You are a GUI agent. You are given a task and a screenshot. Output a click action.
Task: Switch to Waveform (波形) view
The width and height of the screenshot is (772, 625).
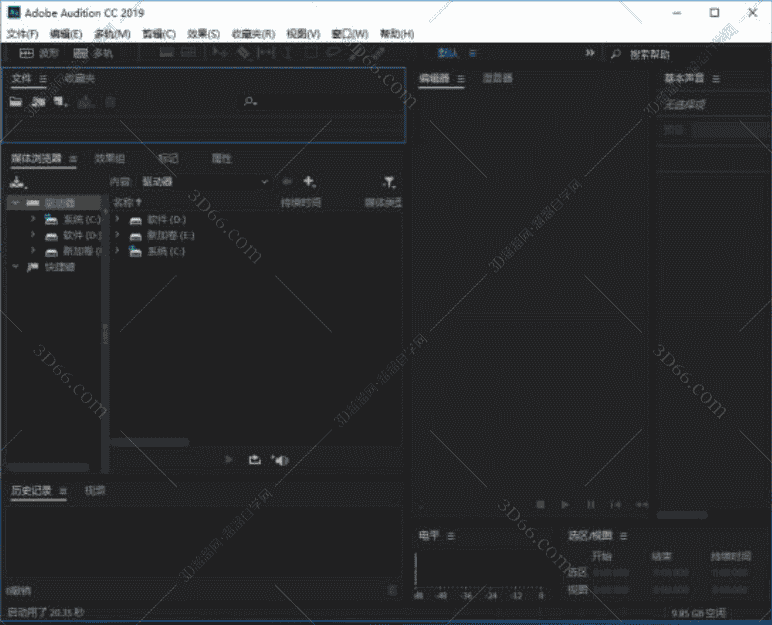39,53
